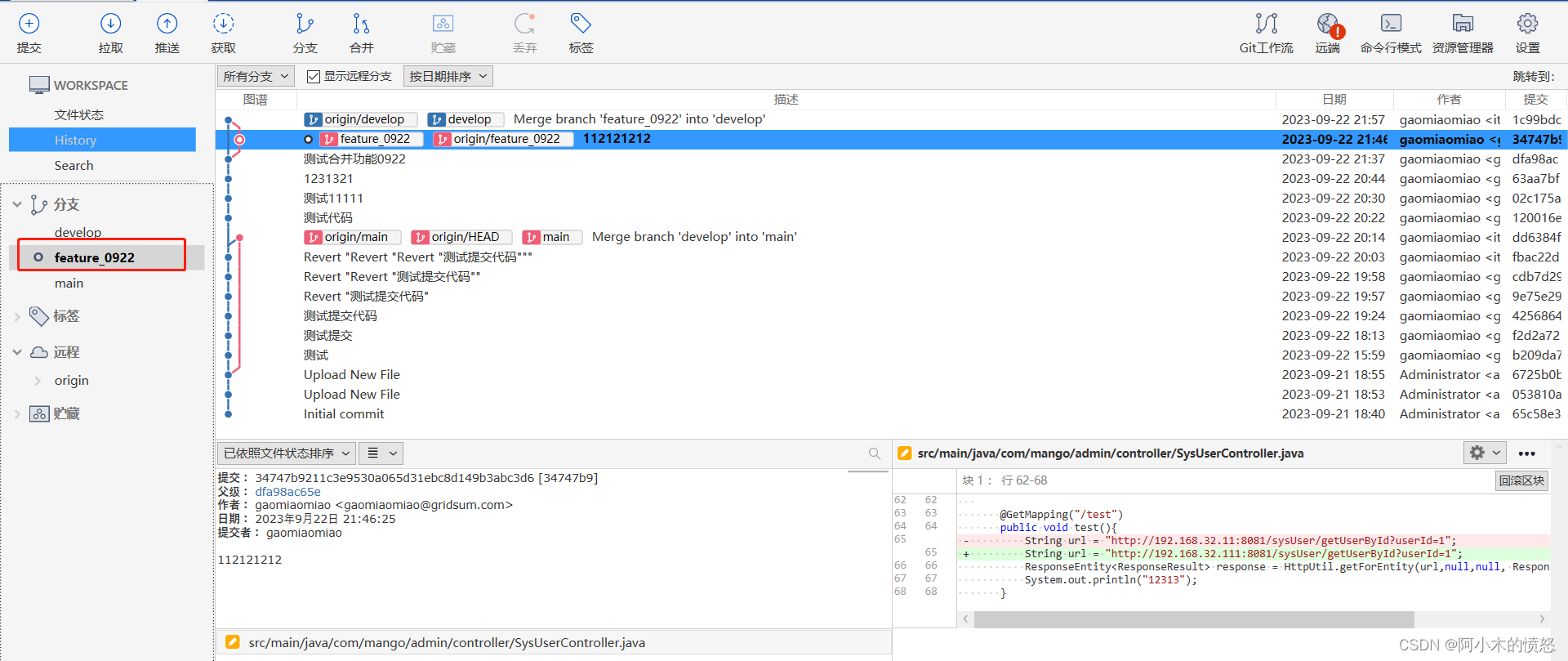The height and width of the screenshot is (661, 1568).
Task: Open the three-dots more options in diff header
Action: (x=1526, y=453)
